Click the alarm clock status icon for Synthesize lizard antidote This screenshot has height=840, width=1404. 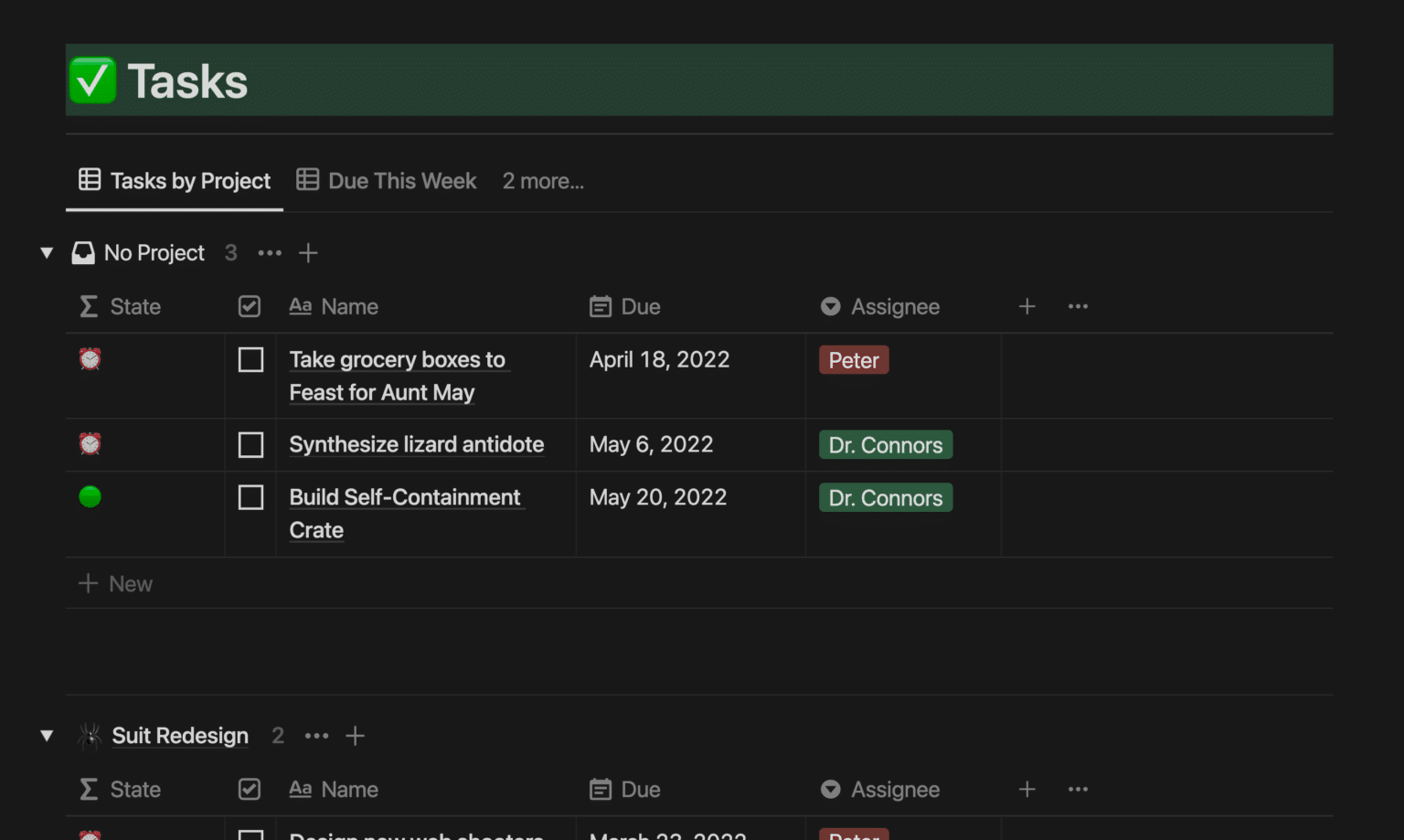coord(90,443)
